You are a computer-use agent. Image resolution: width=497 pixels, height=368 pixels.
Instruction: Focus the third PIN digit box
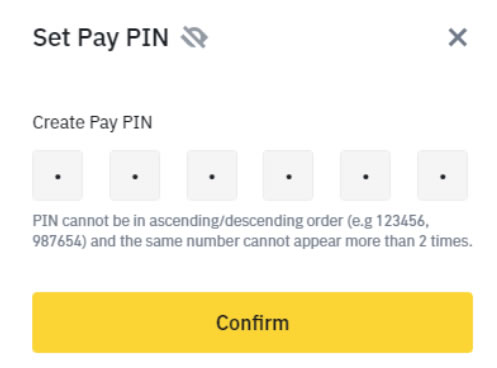[x=212, y=175]
